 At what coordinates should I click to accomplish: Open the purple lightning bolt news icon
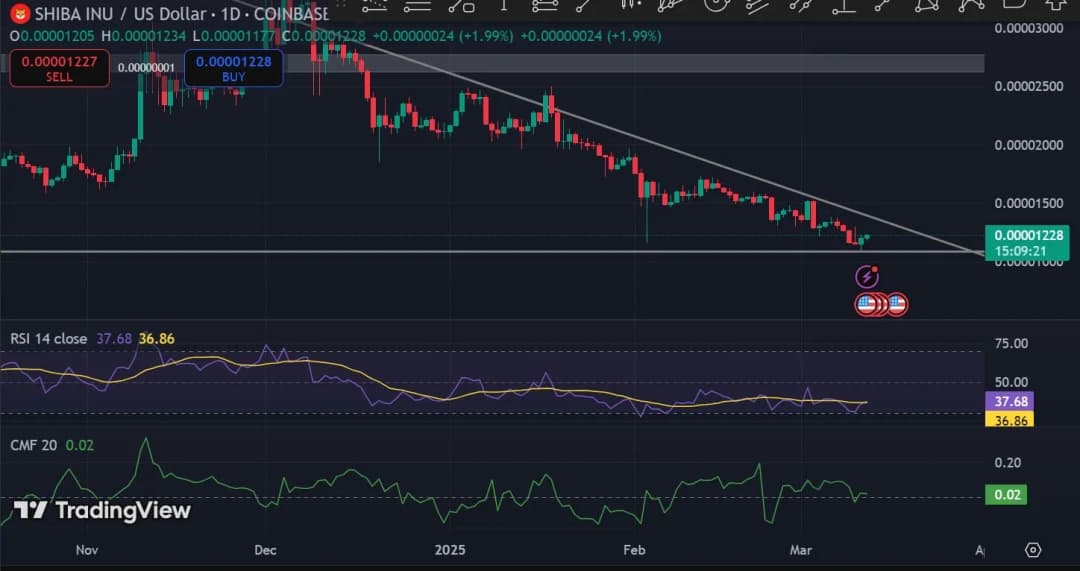click(x=867, y=276)
